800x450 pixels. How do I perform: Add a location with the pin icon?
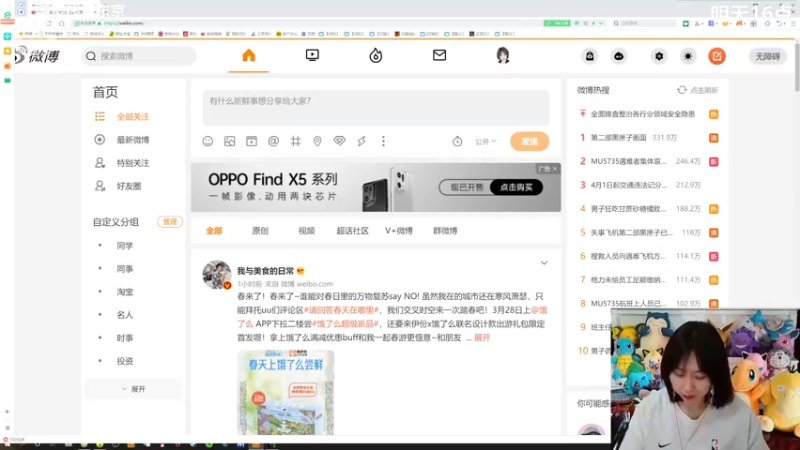click(317, 141)
